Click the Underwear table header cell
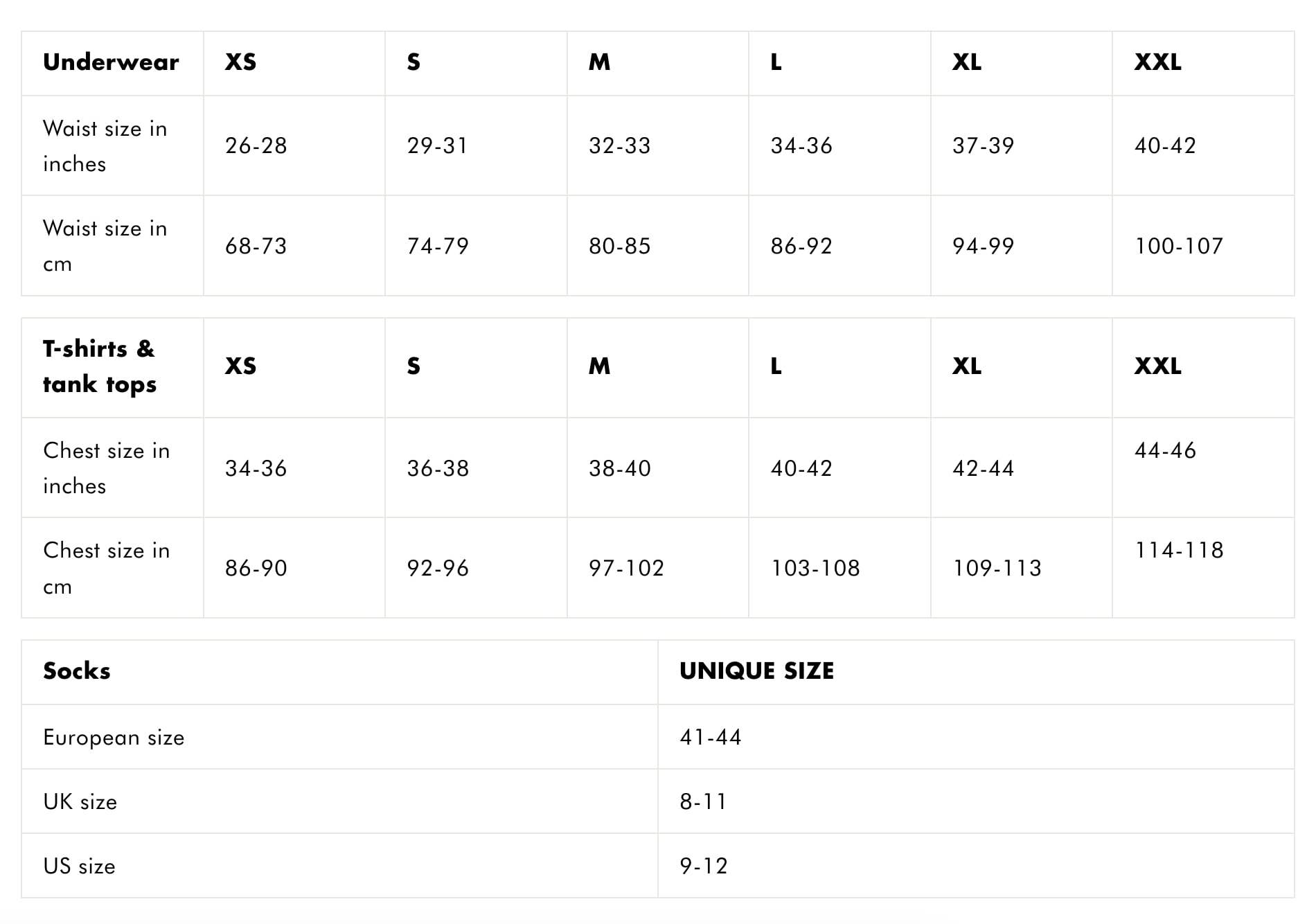The height and width of the screenshot is (924, 1316). pos(111,62)
